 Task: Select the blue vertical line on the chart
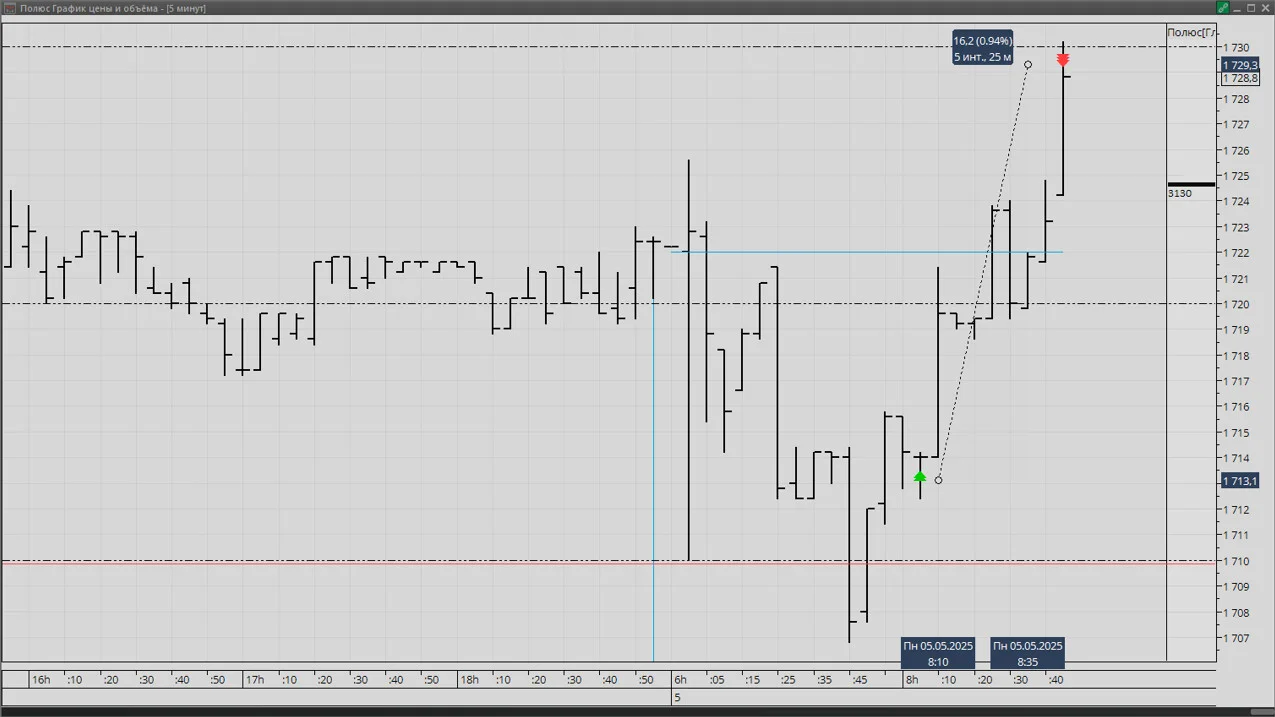(x=653, y=480)
